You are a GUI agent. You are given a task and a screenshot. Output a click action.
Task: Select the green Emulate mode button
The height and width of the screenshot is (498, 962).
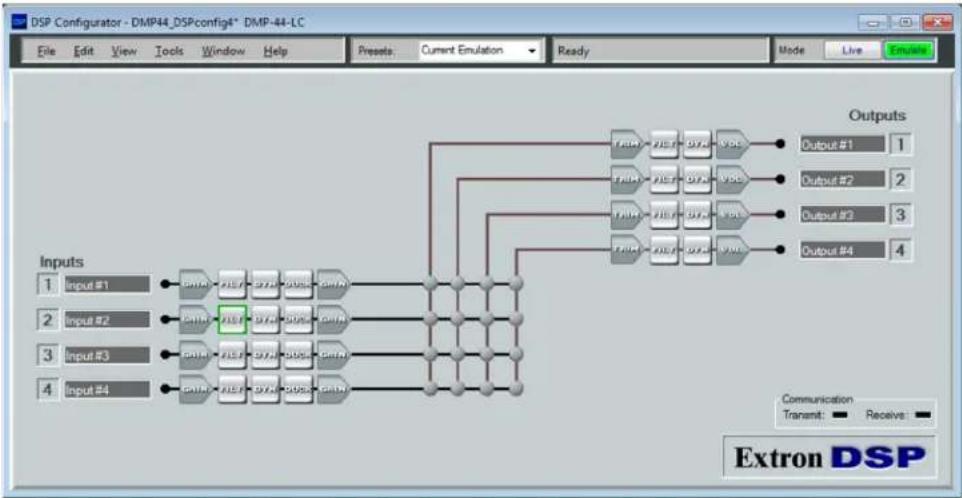coord(909,51)
